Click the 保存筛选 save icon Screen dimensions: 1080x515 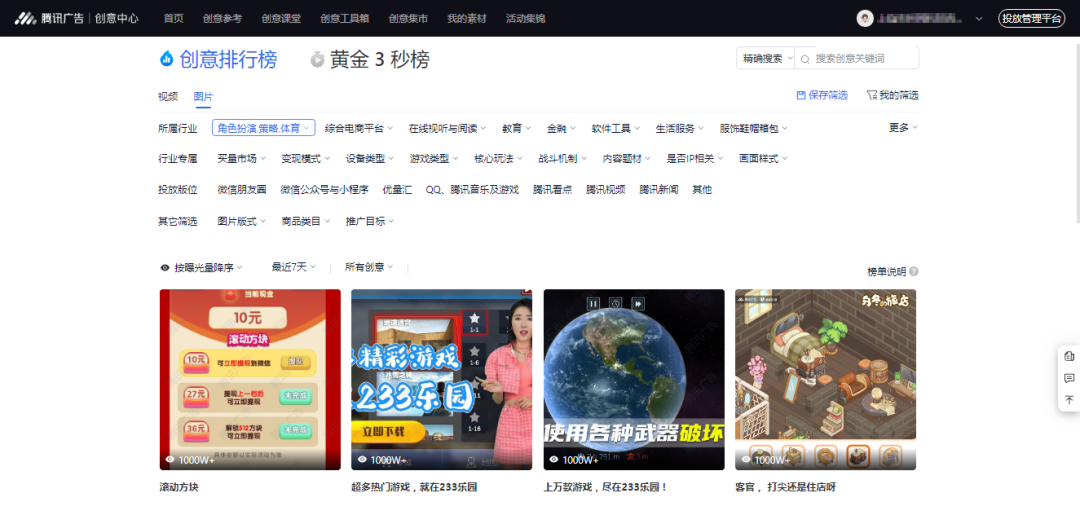tap(801, 95)
